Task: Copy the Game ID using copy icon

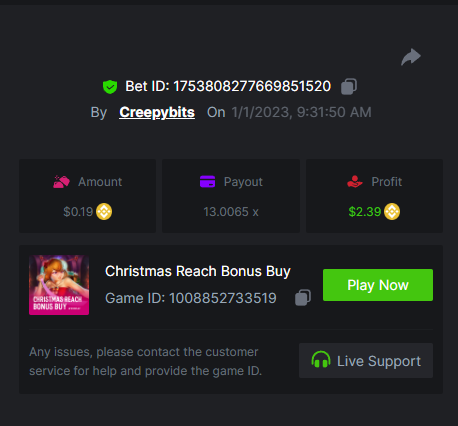Action: tap(303, 297)
